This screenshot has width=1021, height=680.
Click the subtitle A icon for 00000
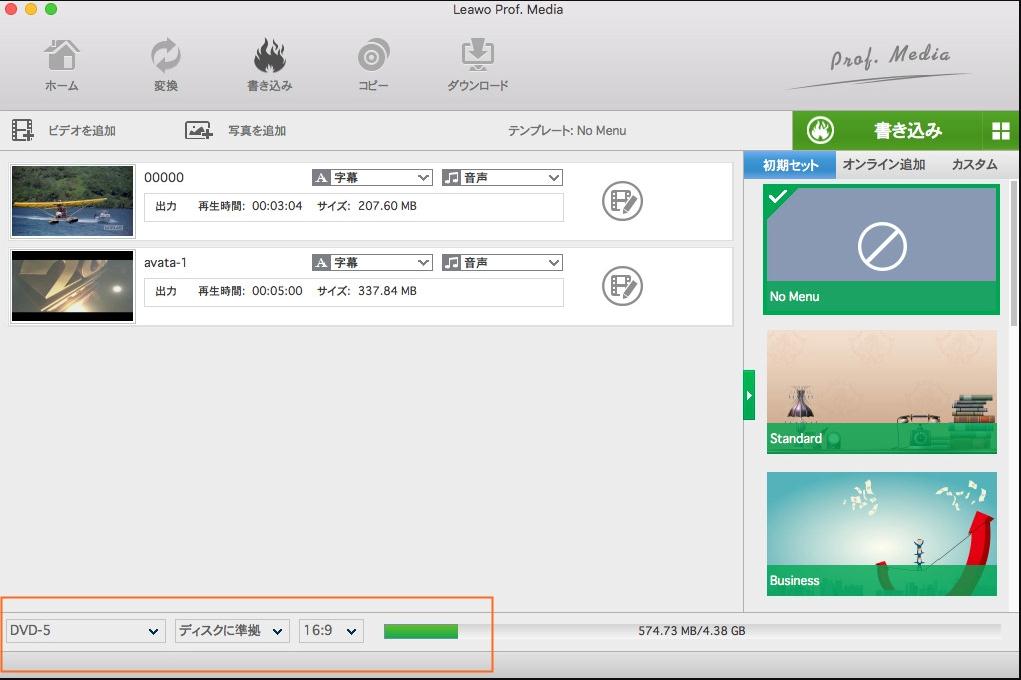tap(321, 178)
